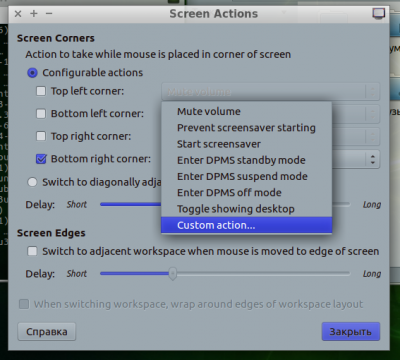The height and width of the screenshot is (360, 400).
Task: Select Switch to diagonally adjacent radio option
Action: click(32, 182)
